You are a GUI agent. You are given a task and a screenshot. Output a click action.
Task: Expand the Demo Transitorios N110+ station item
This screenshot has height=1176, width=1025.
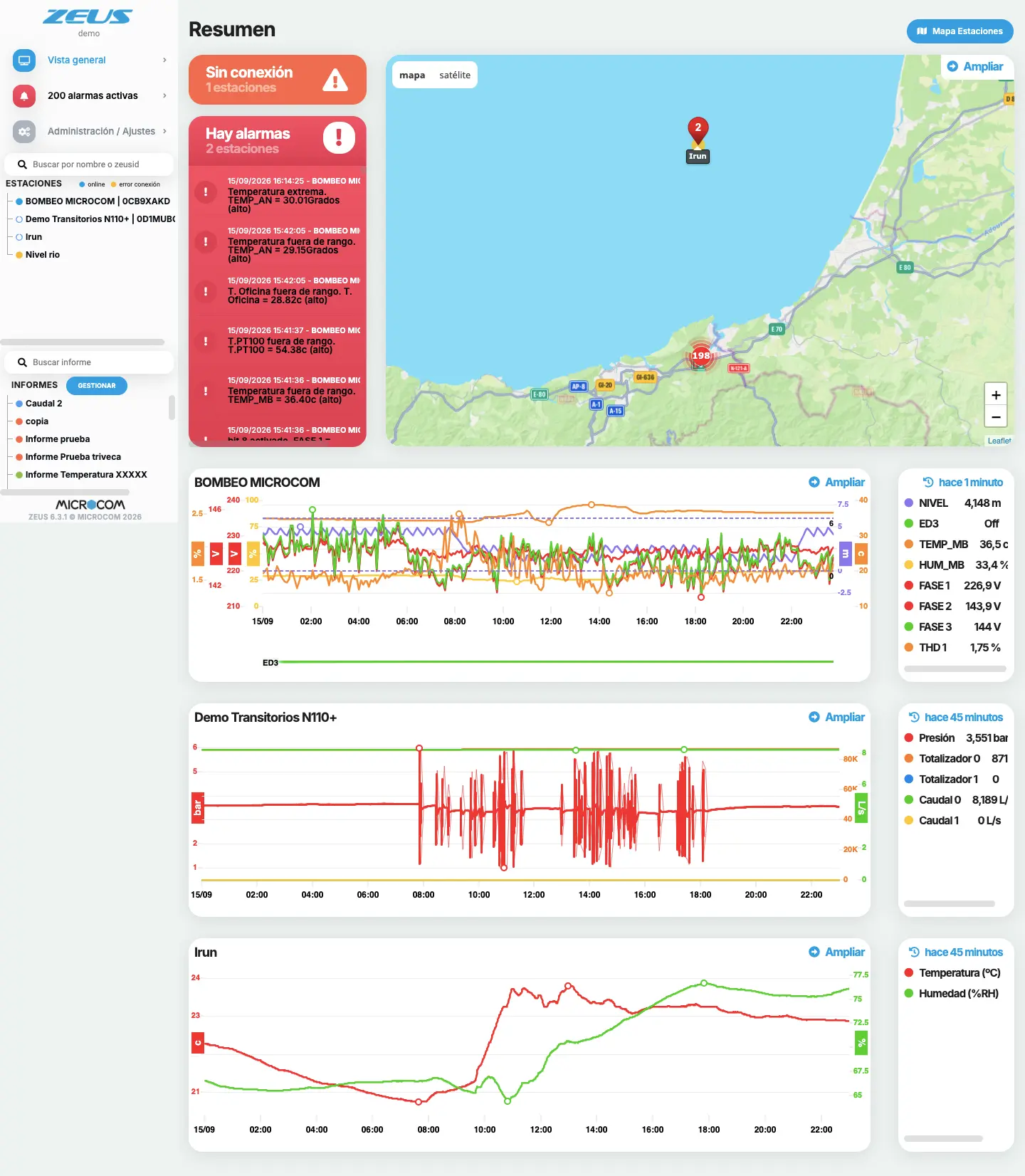pos(95,219)
